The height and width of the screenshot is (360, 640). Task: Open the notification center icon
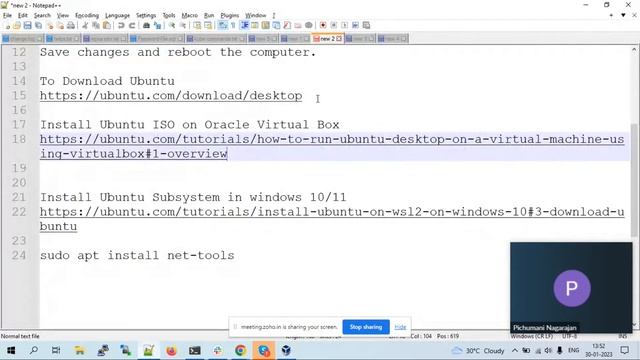tap(624, 351)
